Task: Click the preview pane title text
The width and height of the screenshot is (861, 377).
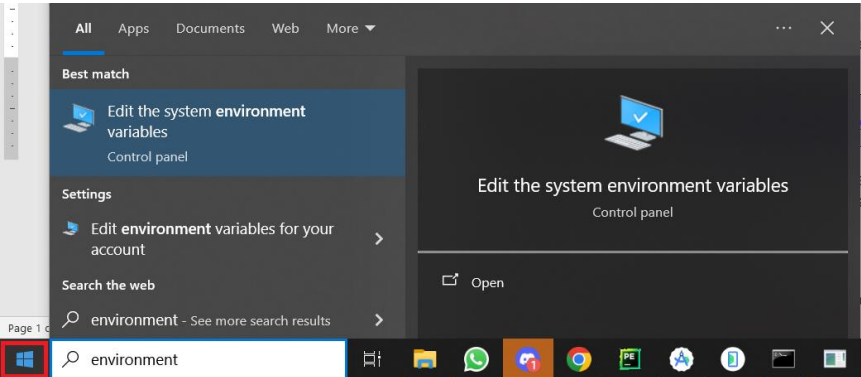Action: click(633, 185)
